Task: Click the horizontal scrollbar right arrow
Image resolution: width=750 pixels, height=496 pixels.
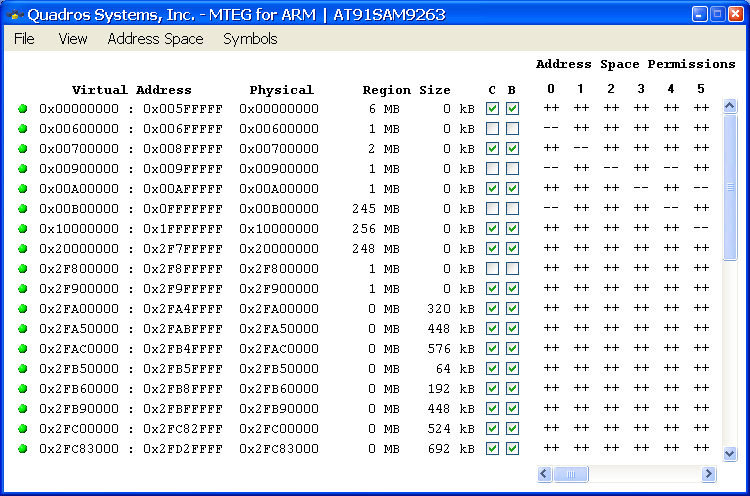Action: tap(709, 474)
